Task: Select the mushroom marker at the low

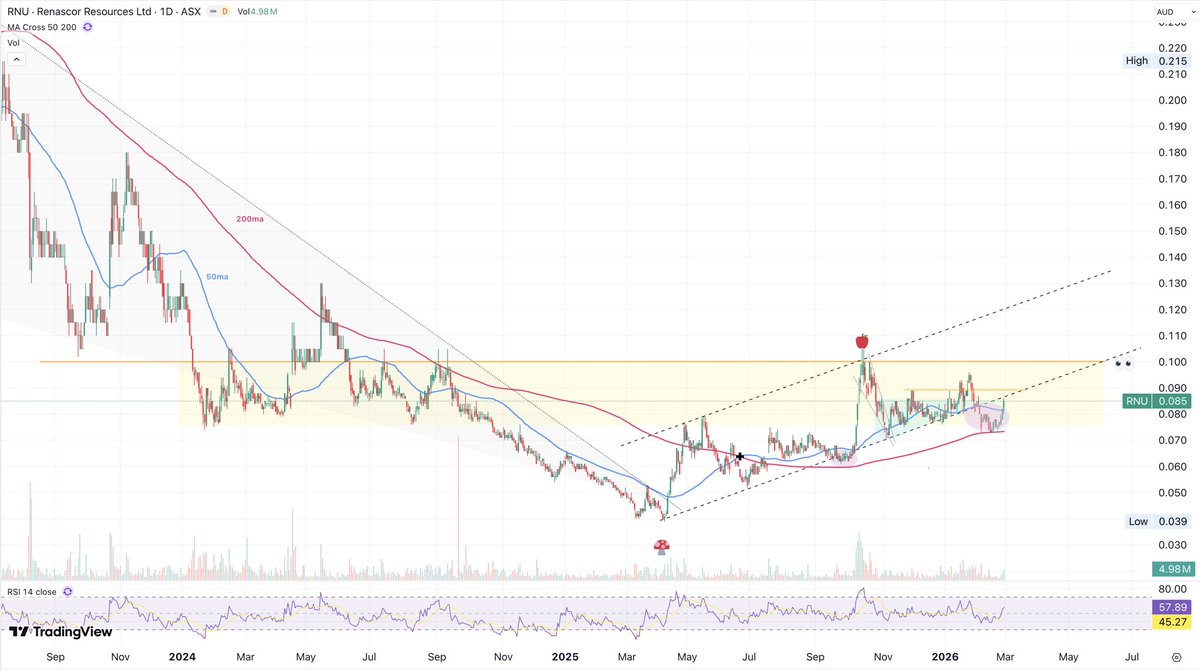Action: (x=661, y=547)
